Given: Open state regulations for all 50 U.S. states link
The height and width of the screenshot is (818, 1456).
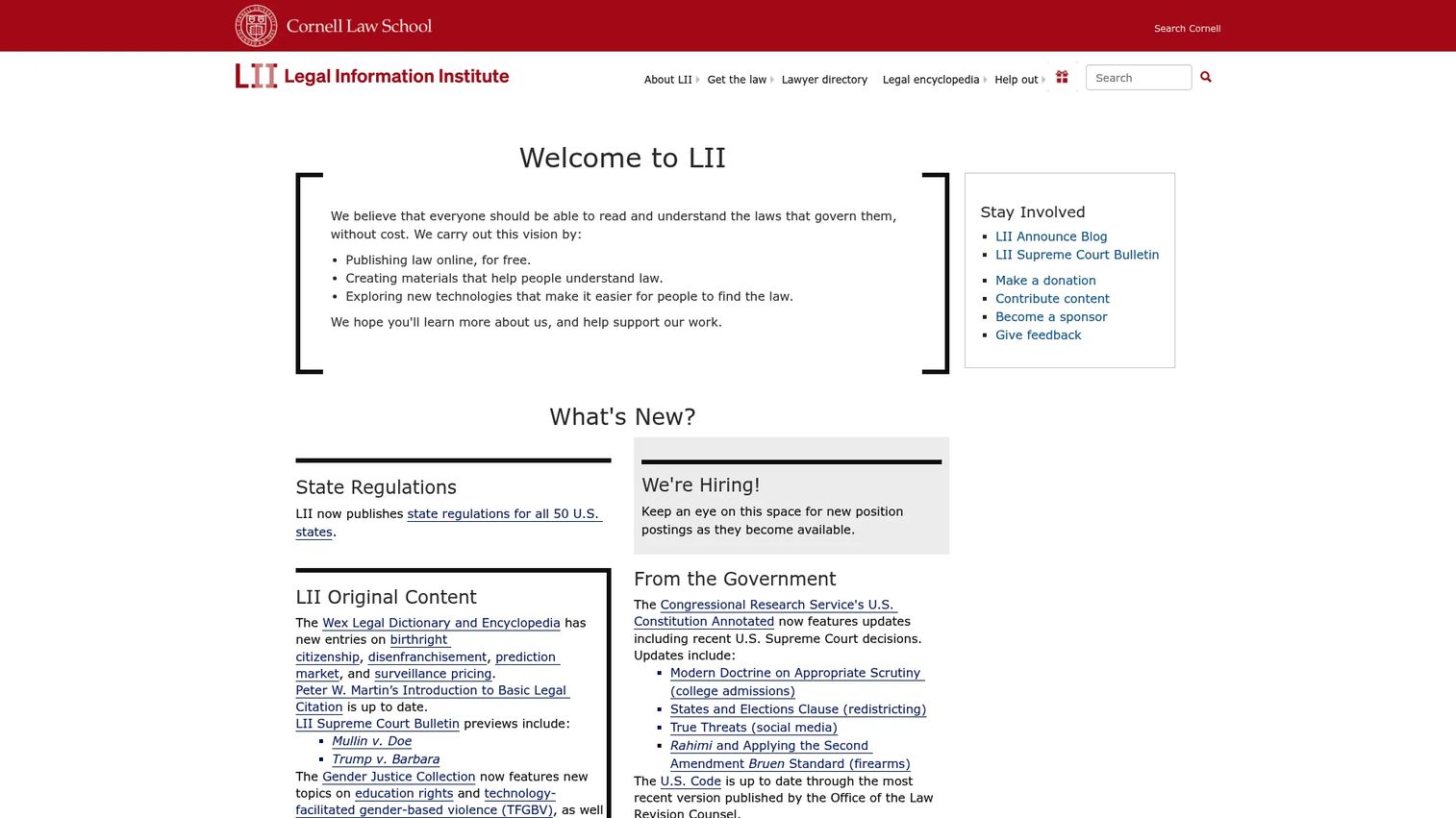Looking at the screenshot, I should [504, 514].
